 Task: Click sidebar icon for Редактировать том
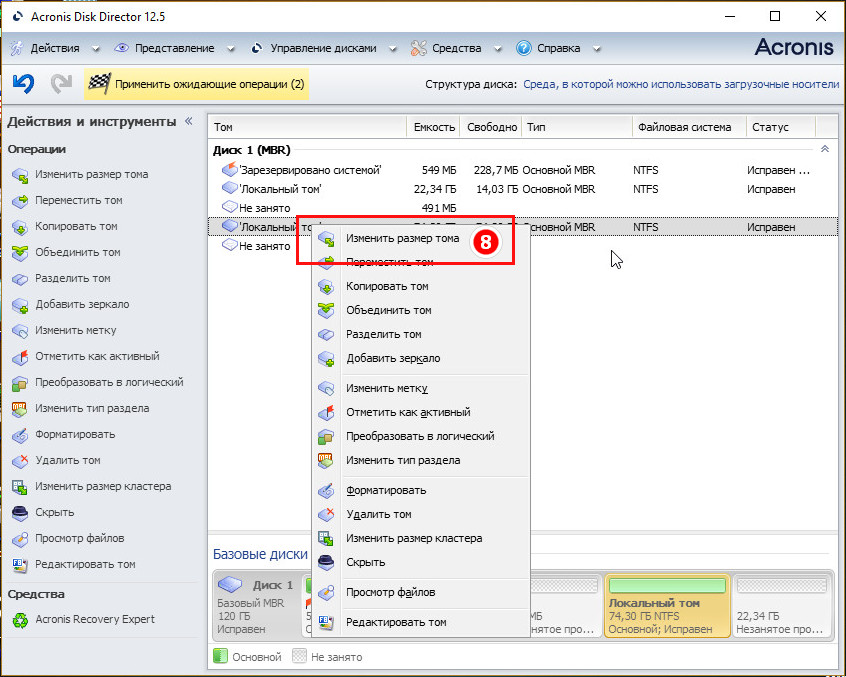coord(20,565)
